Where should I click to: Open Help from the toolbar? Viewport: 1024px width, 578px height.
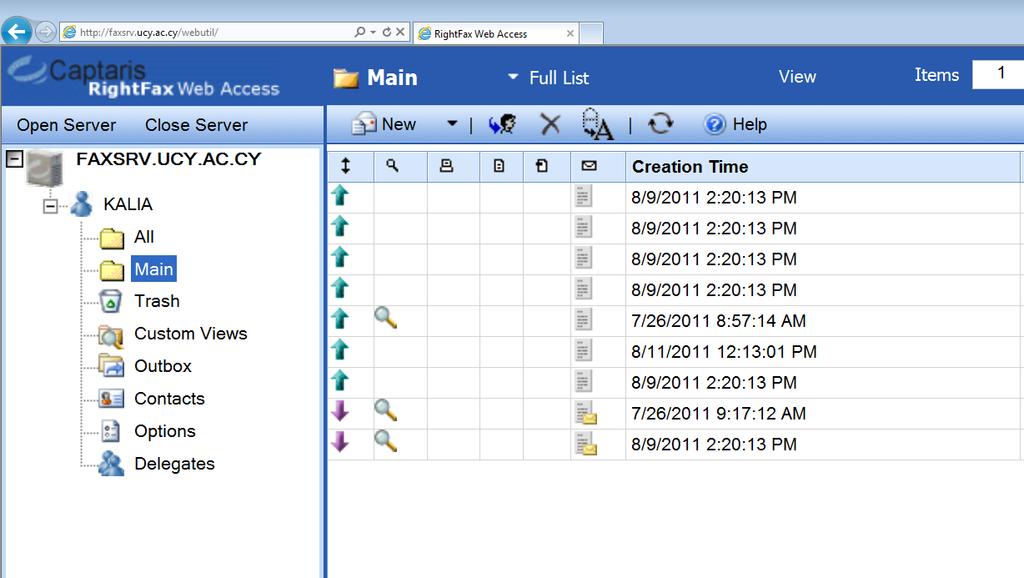[735, 124]
